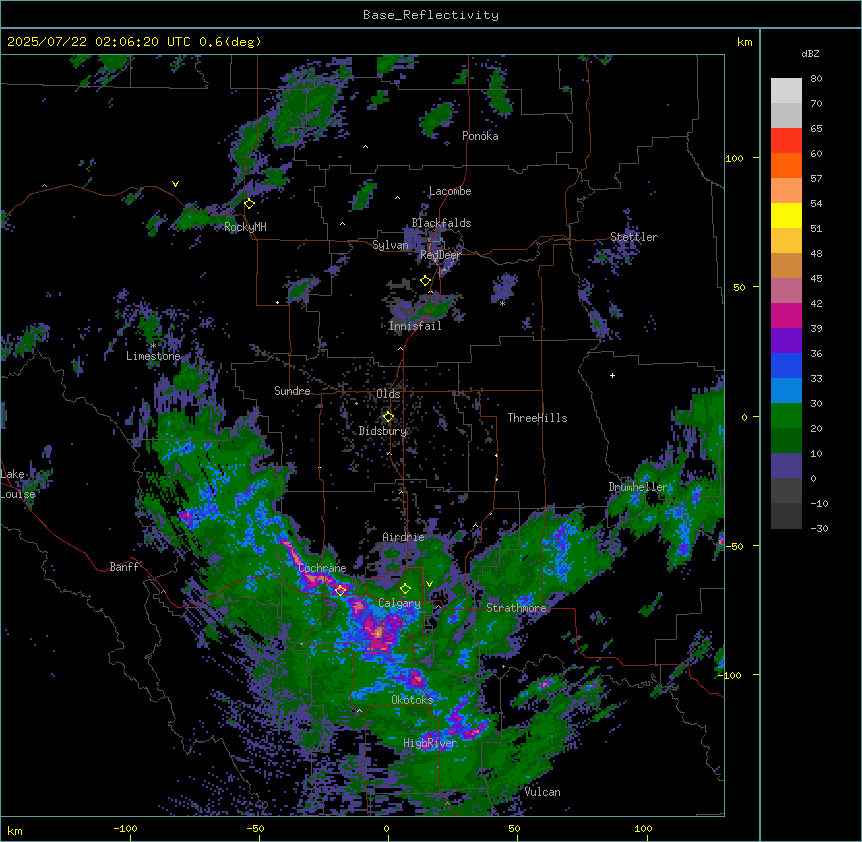The image size is (862, 842).
Task: Click the yellow V marker east of Calgary
Action: click(x=429, y=584)
